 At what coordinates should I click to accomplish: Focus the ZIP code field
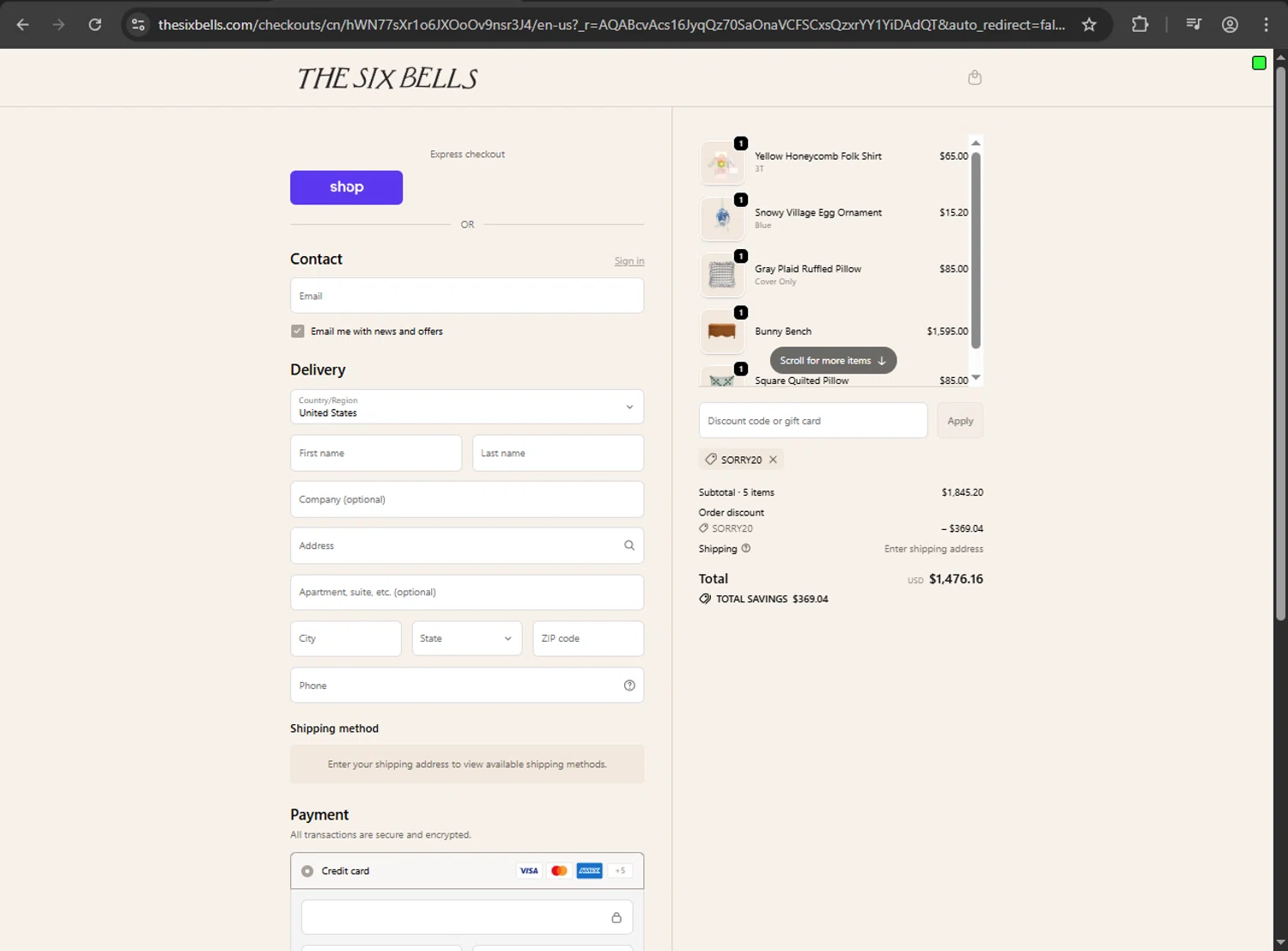click(588, 638)
